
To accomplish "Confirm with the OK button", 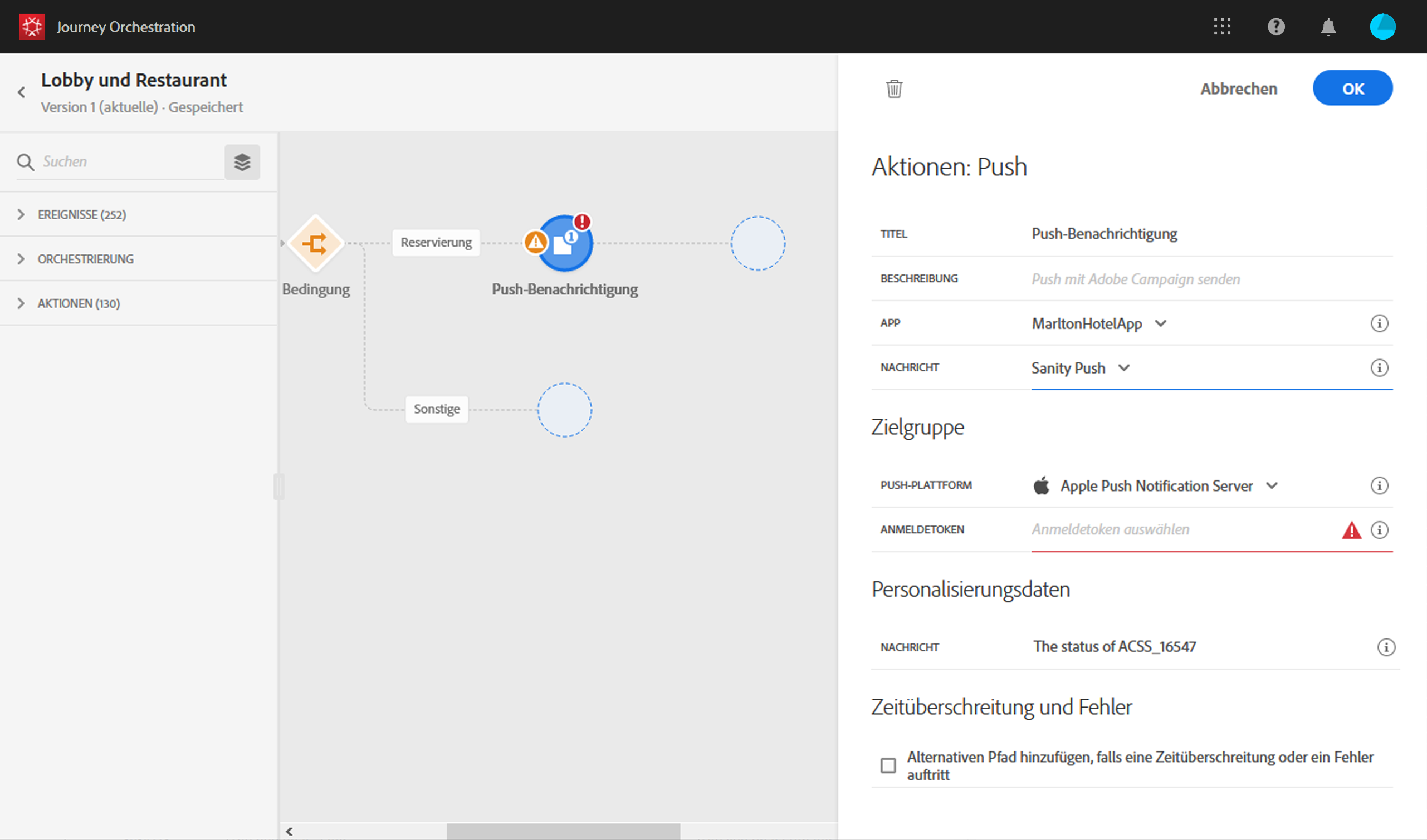I will [1352, 89].
